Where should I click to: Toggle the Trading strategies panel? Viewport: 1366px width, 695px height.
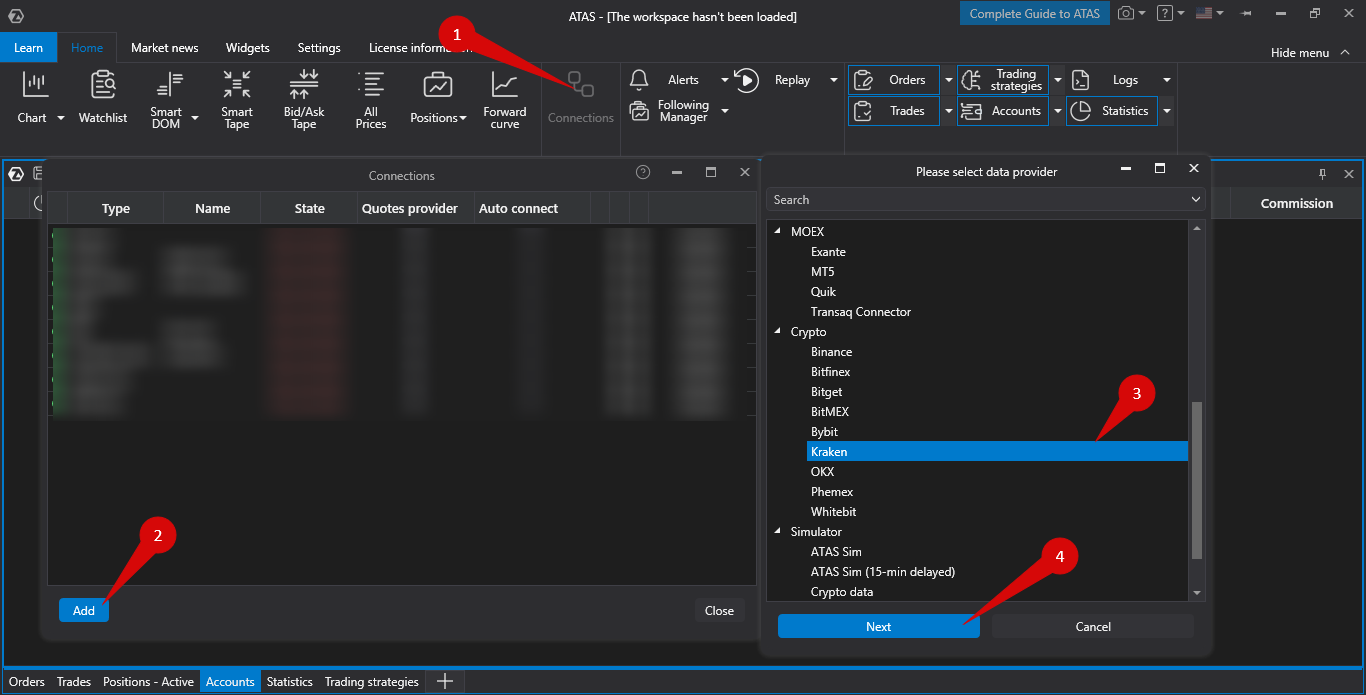(1003, 80)
